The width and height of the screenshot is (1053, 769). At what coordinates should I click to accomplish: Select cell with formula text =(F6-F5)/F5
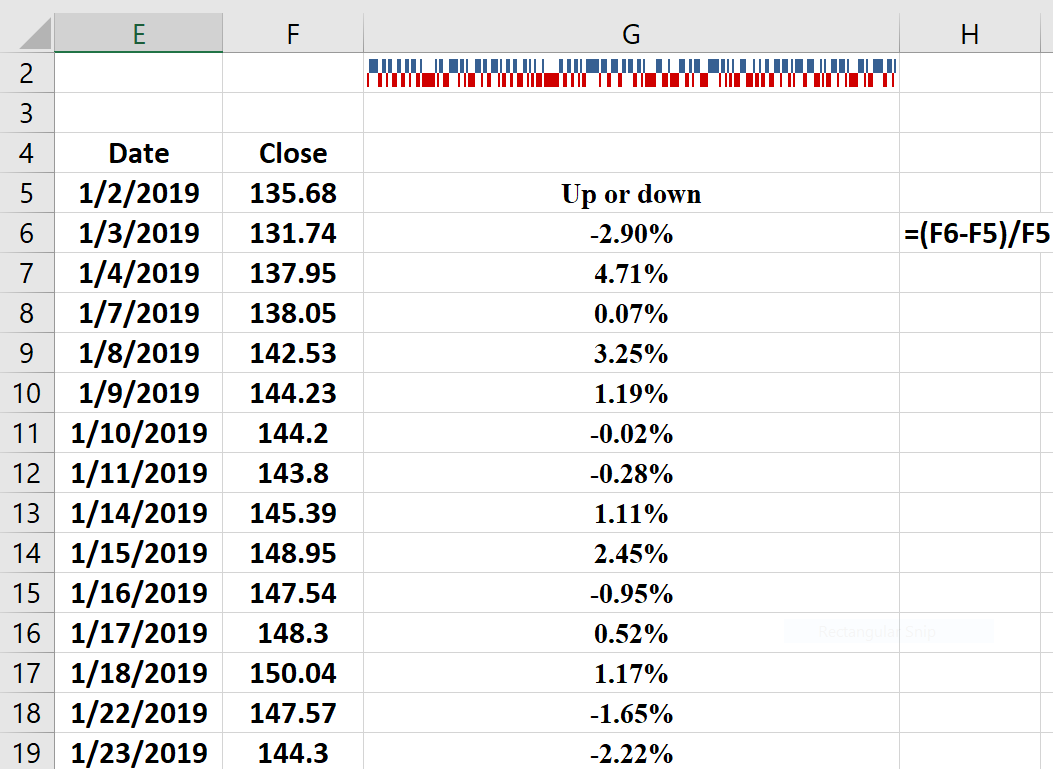point(976,234)
